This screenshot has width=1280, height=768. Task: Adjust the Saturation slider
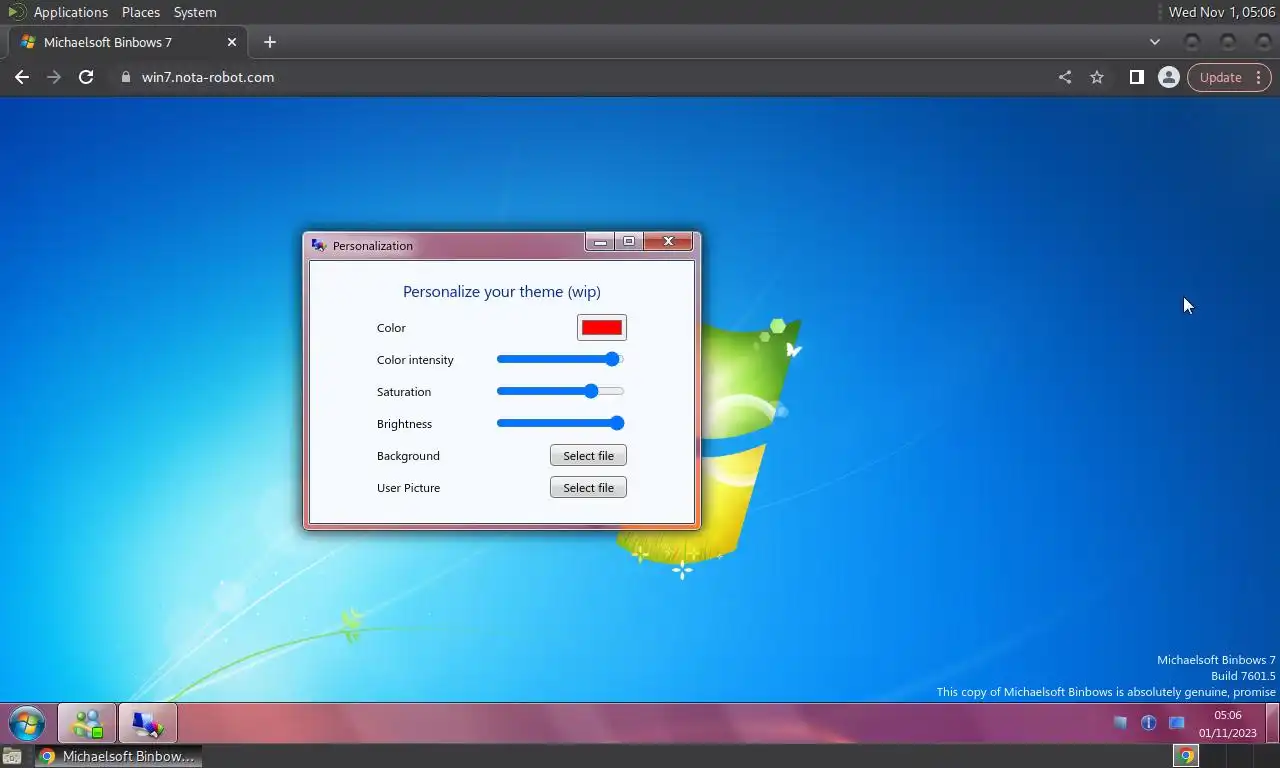(560, 391)
